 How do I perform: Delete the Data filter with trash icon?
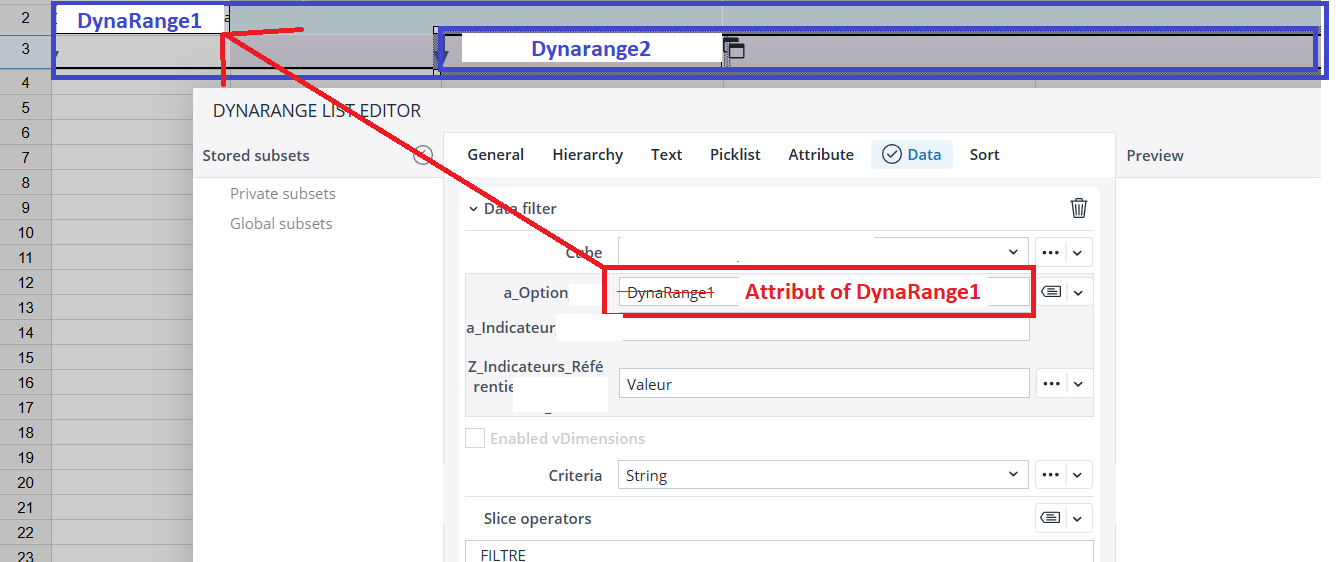(x=1078, y=208)
